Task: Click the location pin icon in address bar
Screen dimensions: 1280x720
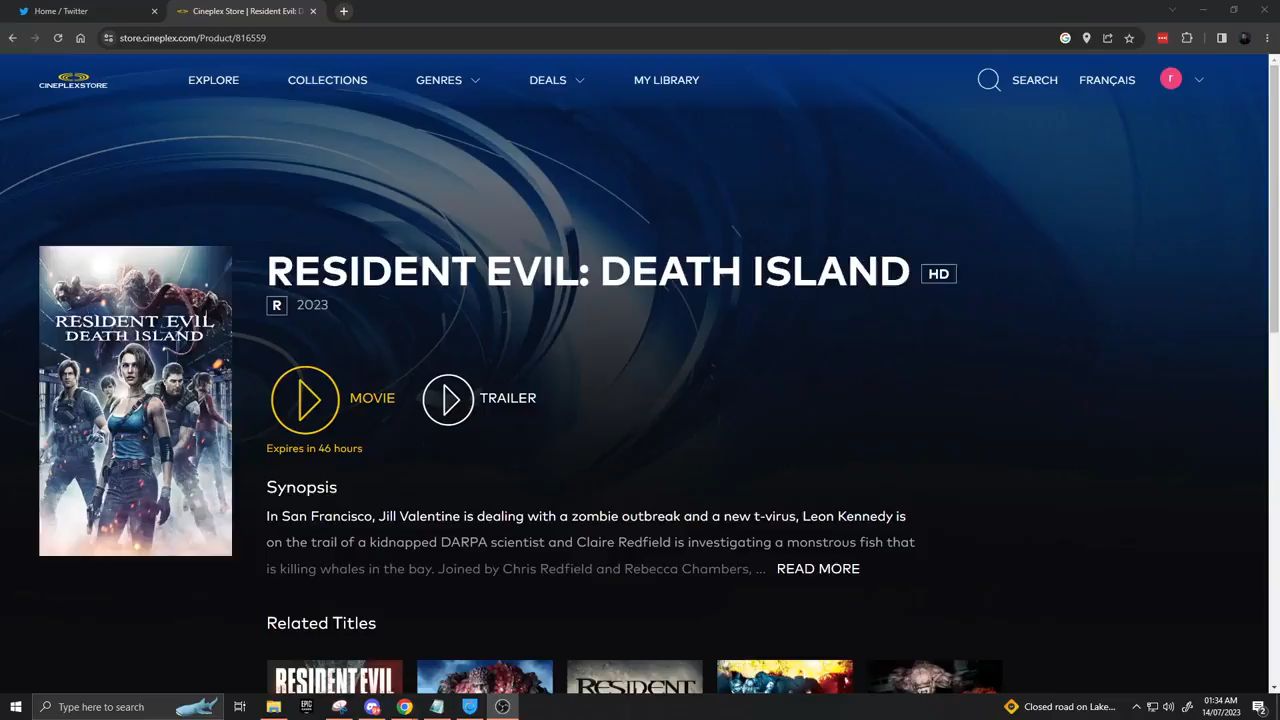Action: click(x=1086, y=38)
